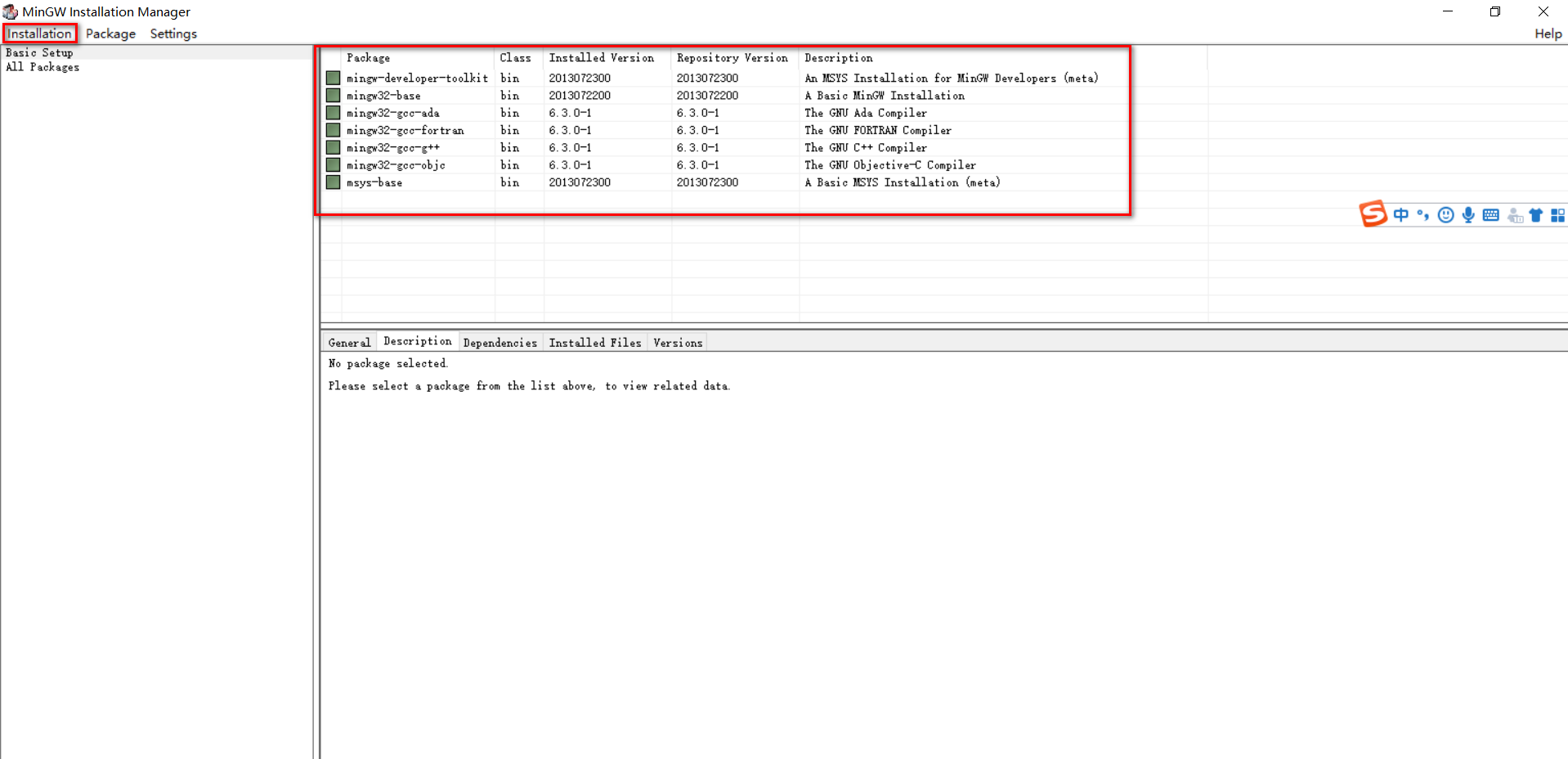Restore down the MinGW window

tap(1495, 11)
